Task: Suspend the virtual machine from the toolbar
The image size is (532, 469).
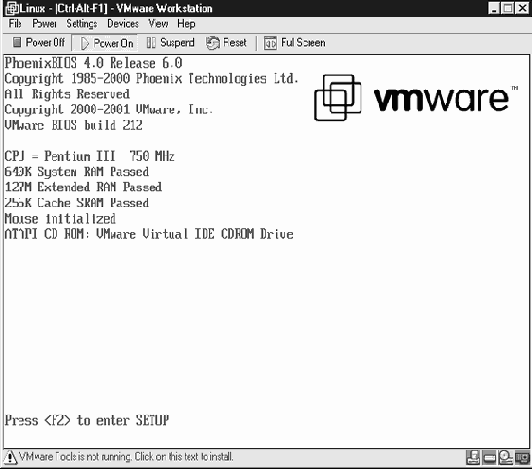Action: [170, 43]
